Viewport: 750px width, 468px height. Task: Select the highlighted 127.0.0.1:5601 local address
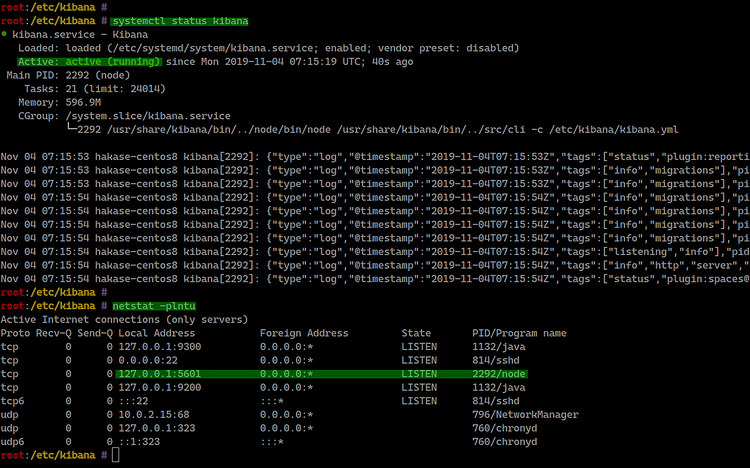tap(160, 374)
